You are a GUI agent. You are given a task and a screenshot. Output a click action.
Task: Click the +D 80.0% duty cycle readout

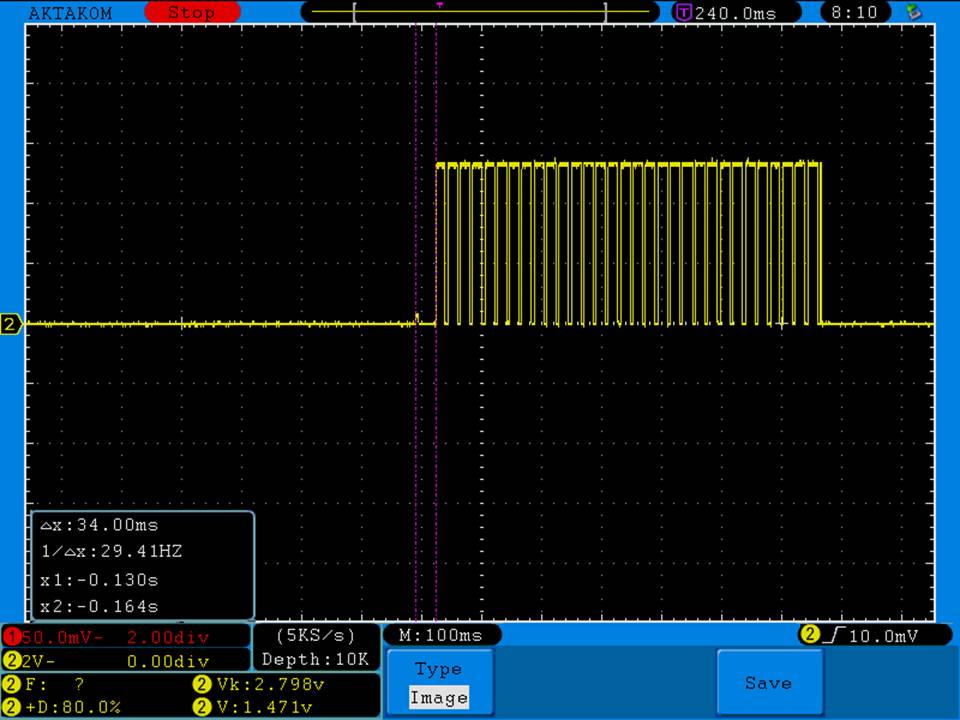pyautogui.click(x=70, y=707)
